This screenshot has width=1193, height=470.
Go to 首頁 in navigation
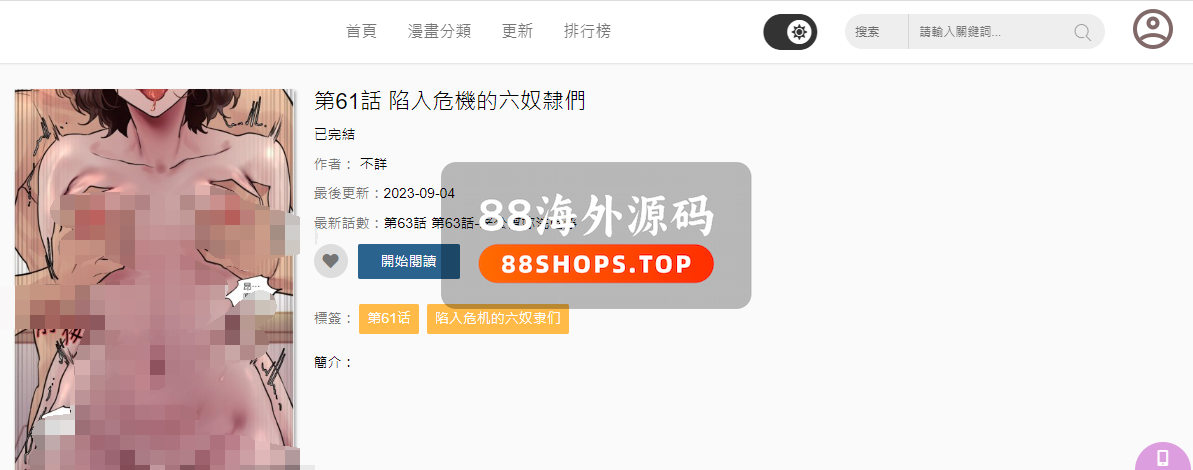tap(361, 31)
